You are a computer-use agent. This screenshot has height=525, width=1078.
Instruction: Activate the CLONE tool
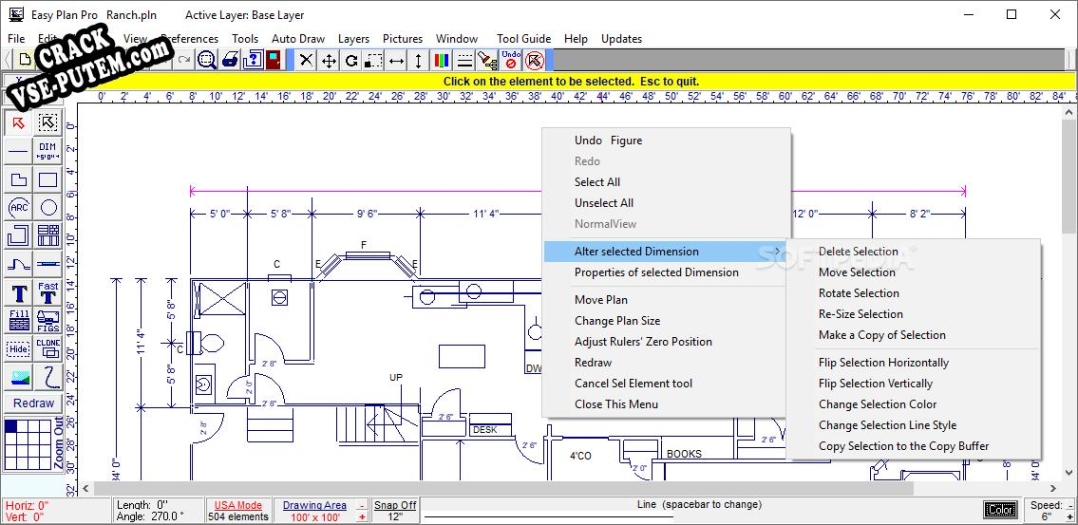48,348
